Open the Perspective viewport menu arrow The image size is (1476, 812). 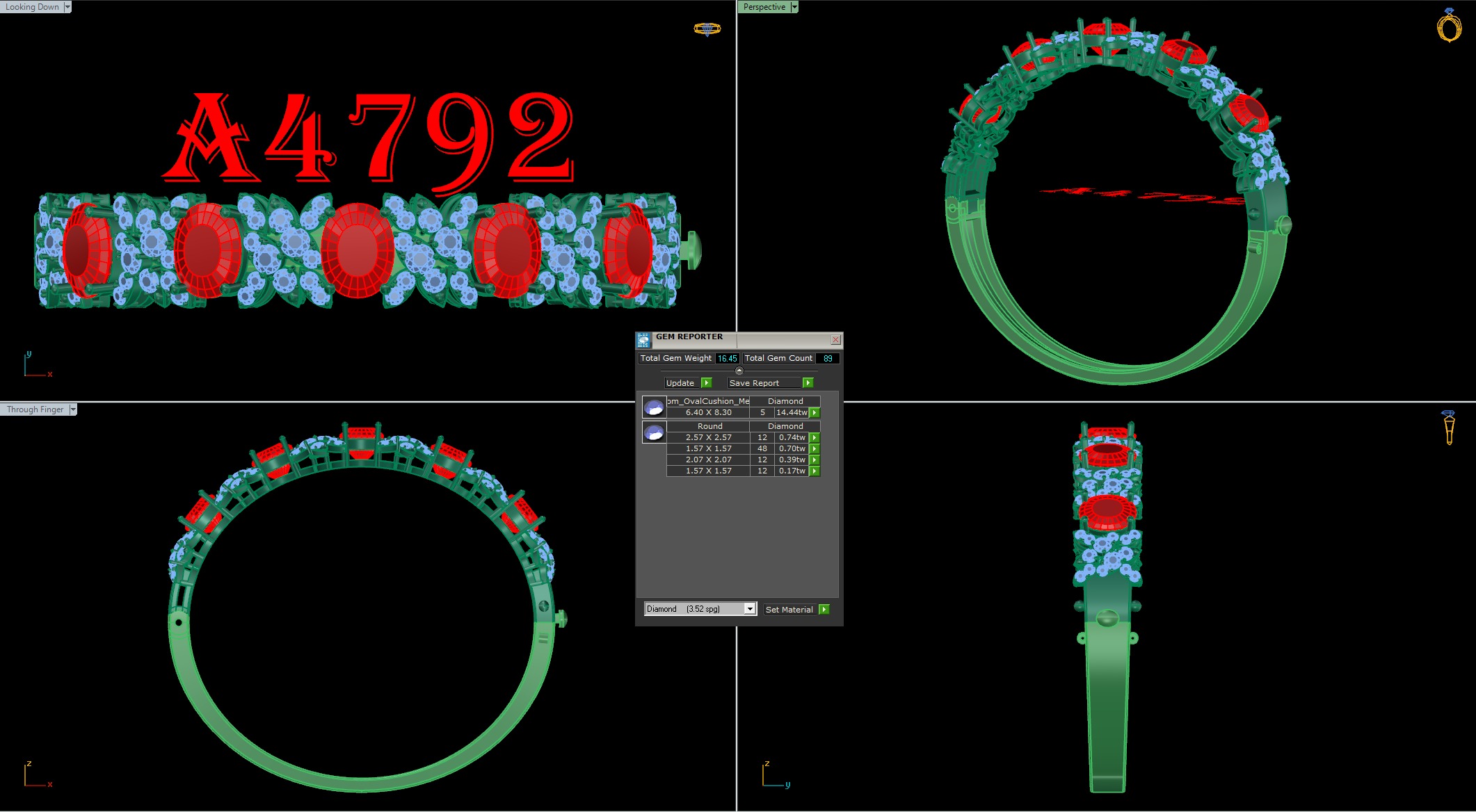click(x=794, y=7)
